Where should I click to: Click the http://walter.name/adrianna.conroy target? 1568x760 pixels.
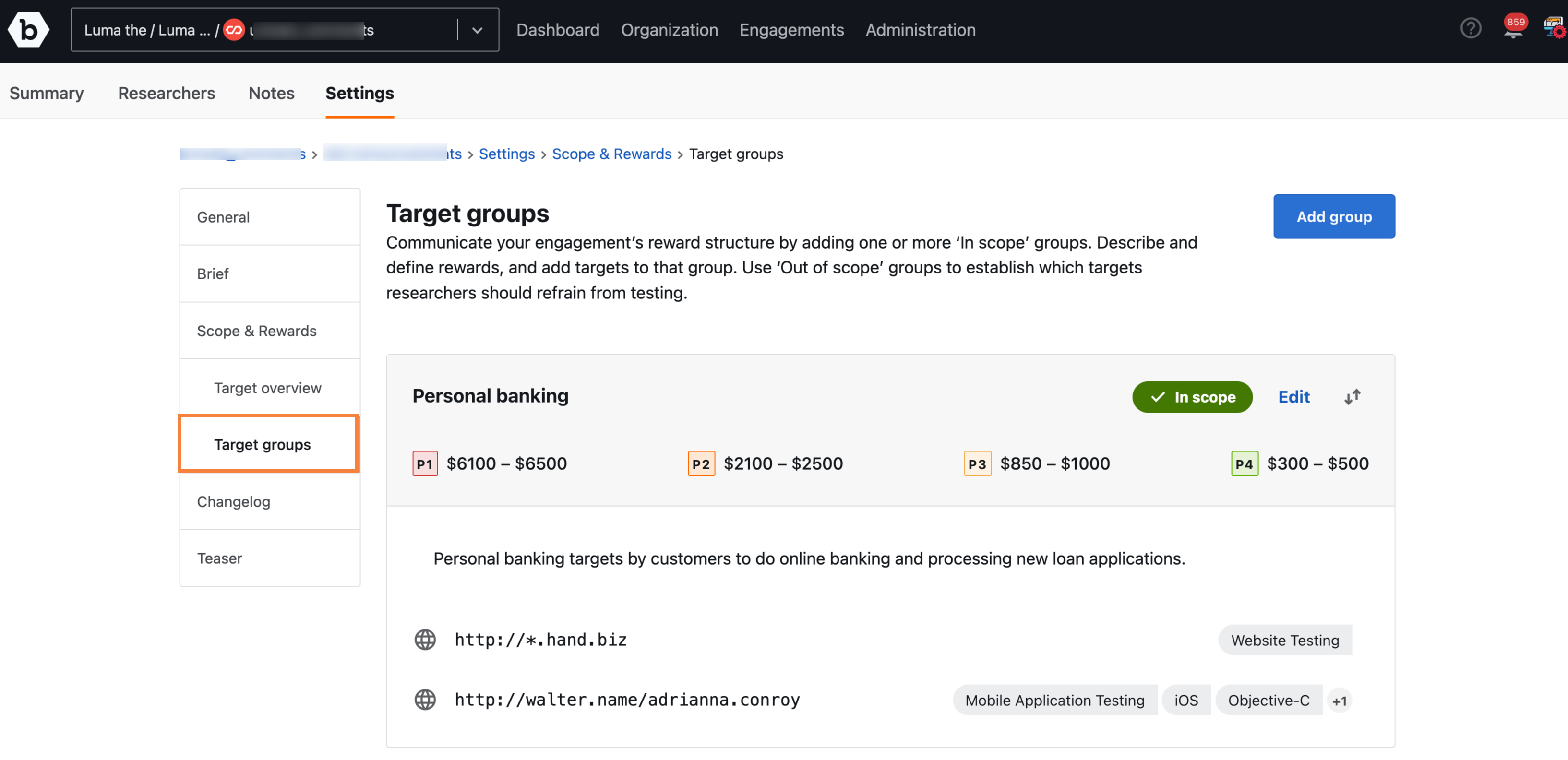coord(627,700)
